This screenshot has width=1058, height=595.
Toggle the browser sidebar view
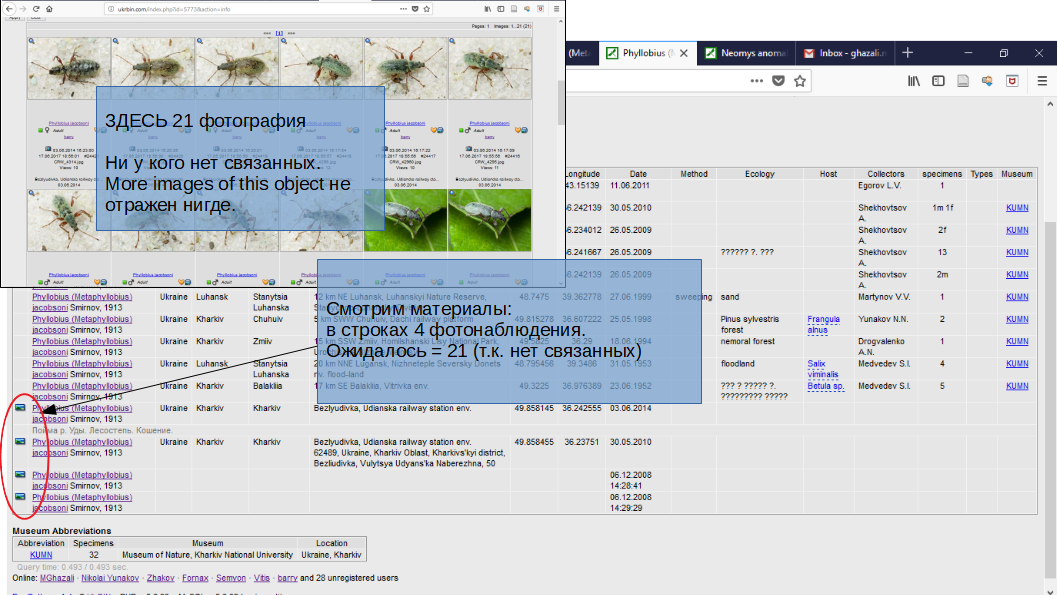[938, 82]
